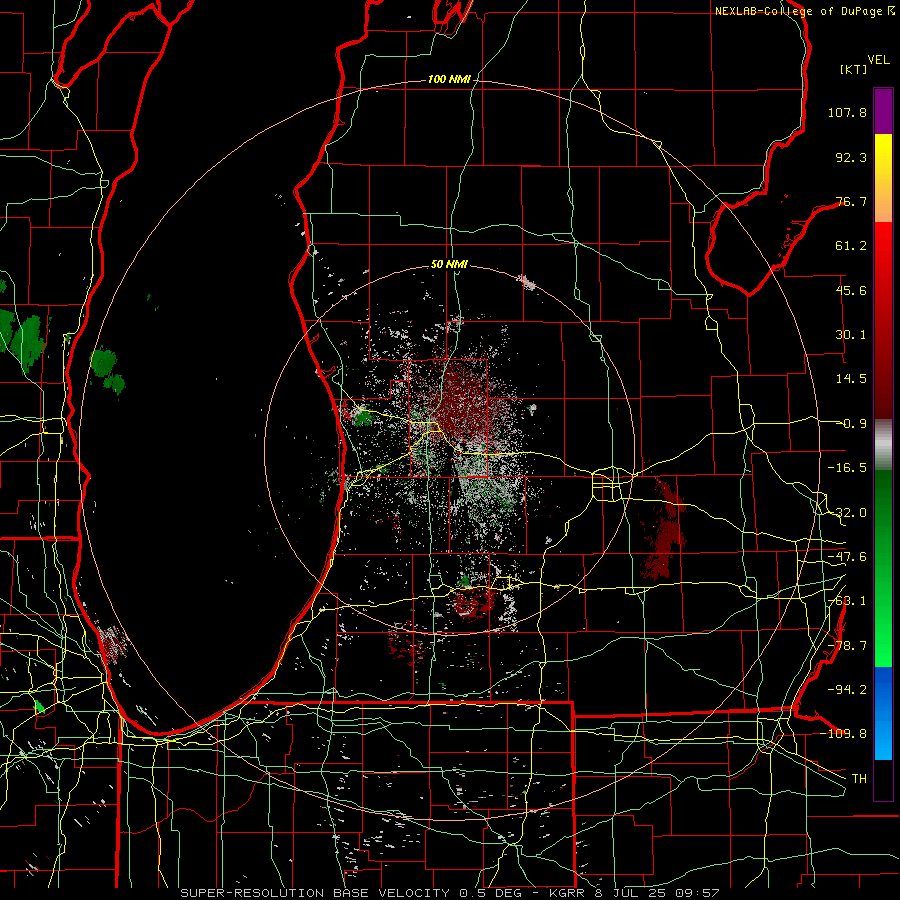Image resolution: width=900 pixels, height=900 pixels.
Task: Pick the purple segment of the color bar
Action: coord(883,111)
